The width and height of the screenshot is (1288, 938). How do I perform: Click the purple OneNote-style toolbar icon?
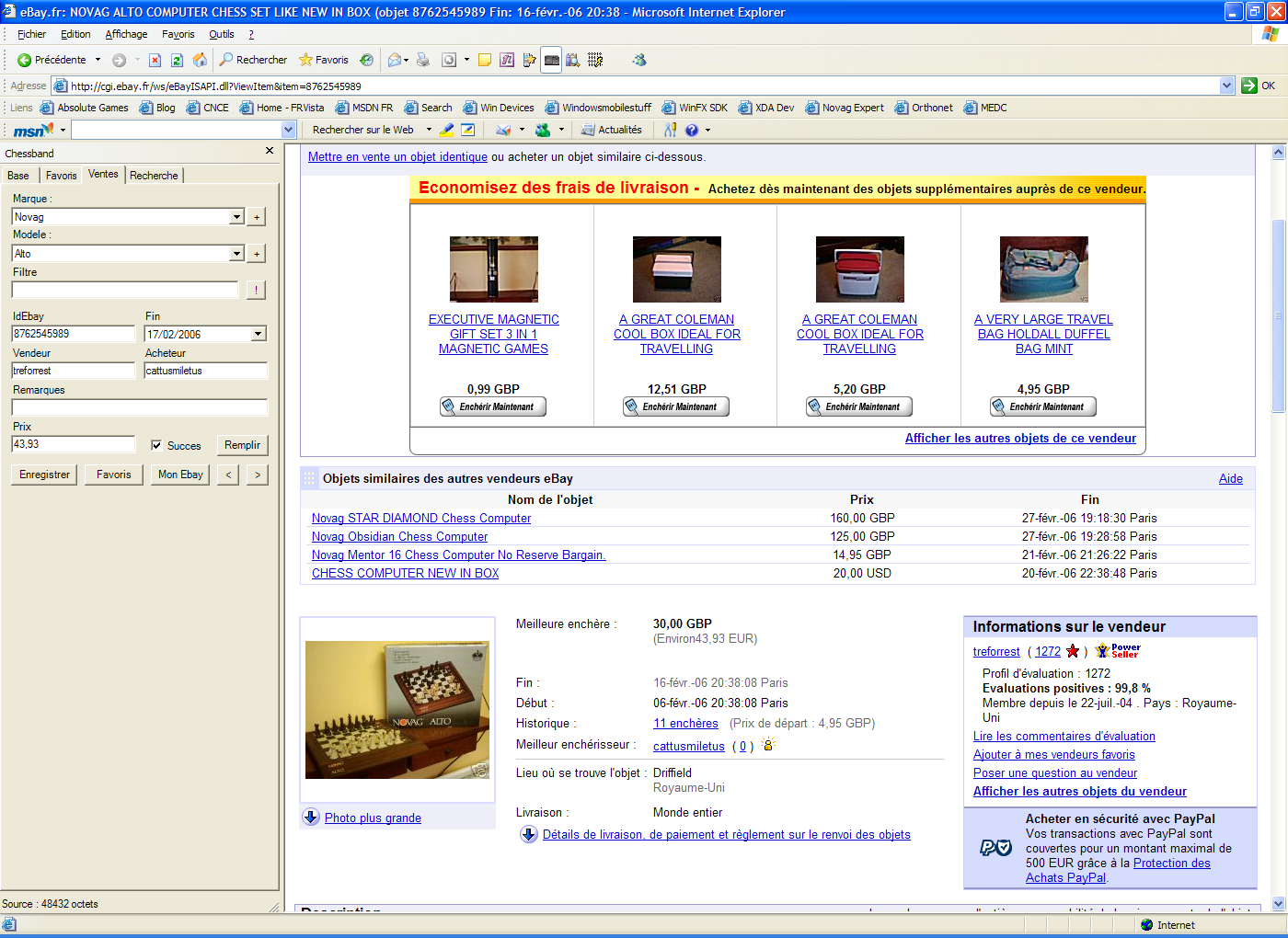[507, 60]
